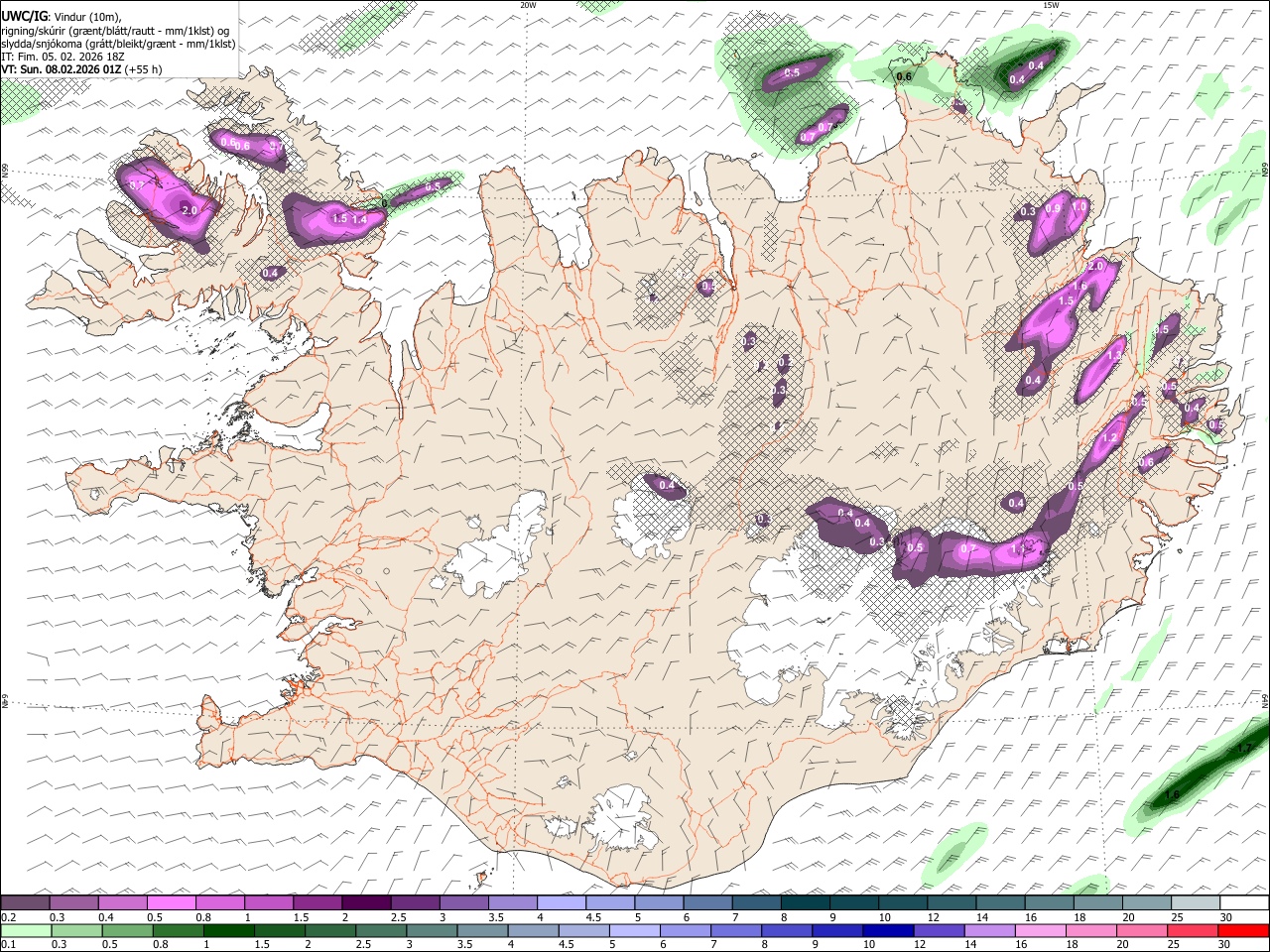The image size is (1270, 952).
Task: Click the 'slydda/snjókoma' legend description line
Action: point(118,44)
